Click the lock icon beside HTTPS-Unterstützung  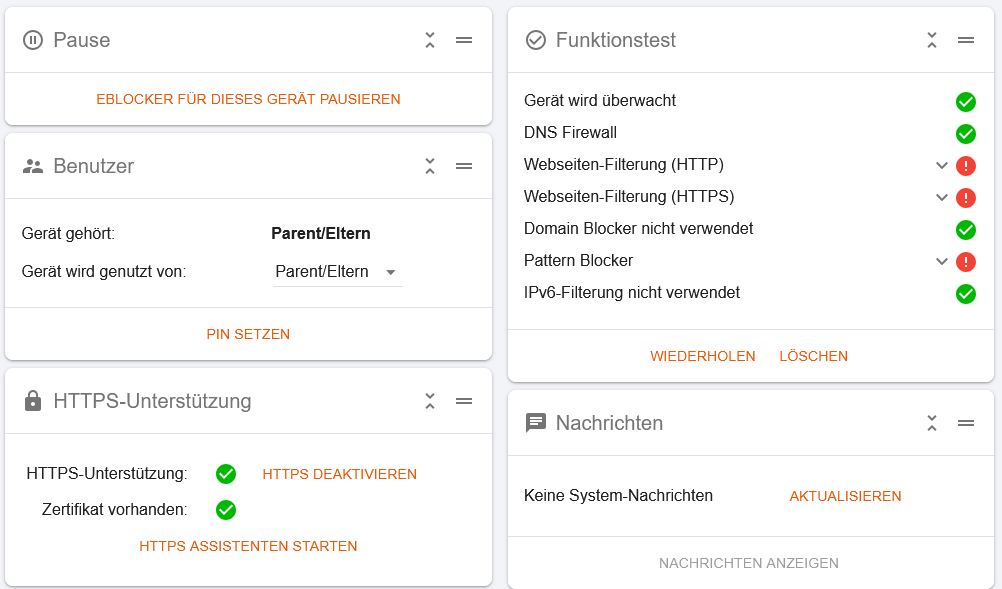33,401
